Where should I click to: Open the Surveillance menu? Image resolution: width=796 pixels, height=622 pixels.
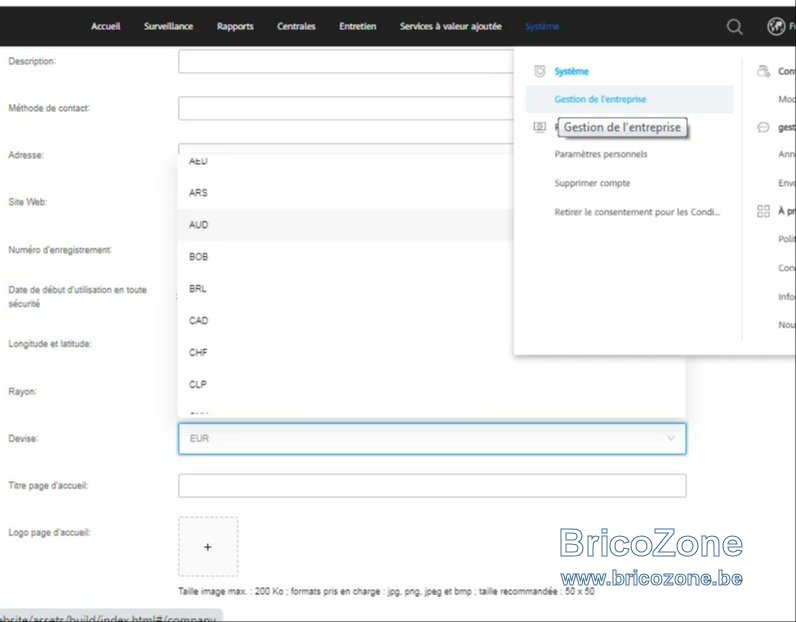click(168, 26)
